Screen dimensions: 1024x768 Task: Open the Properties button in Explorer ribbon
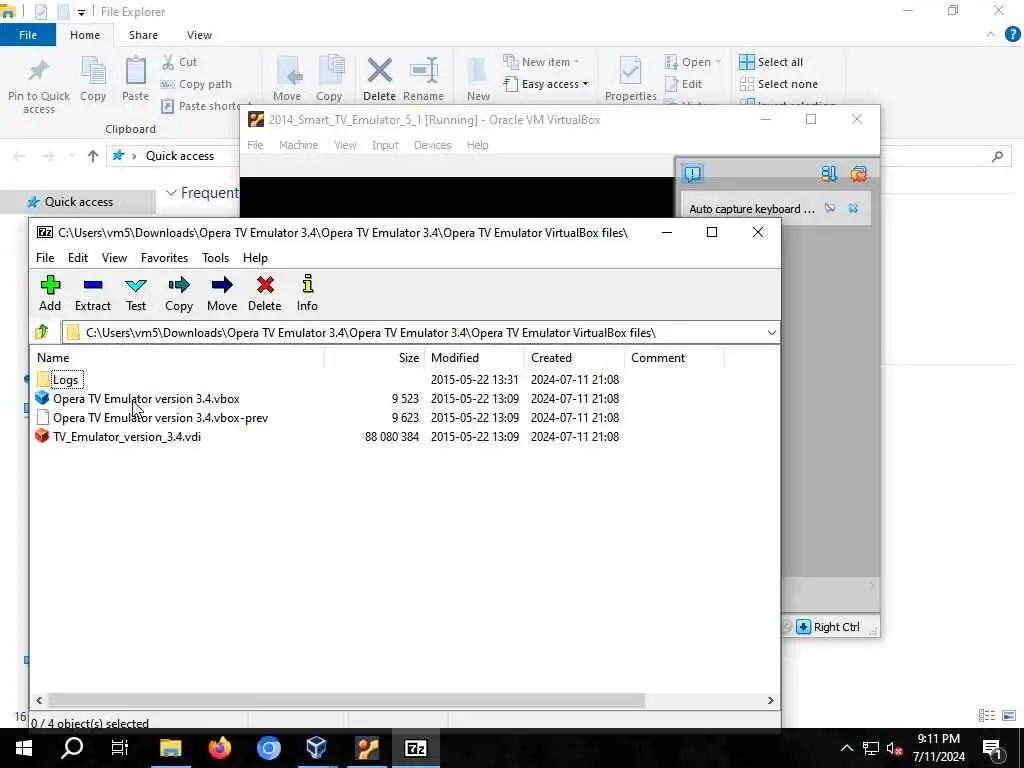click(630, 78)
